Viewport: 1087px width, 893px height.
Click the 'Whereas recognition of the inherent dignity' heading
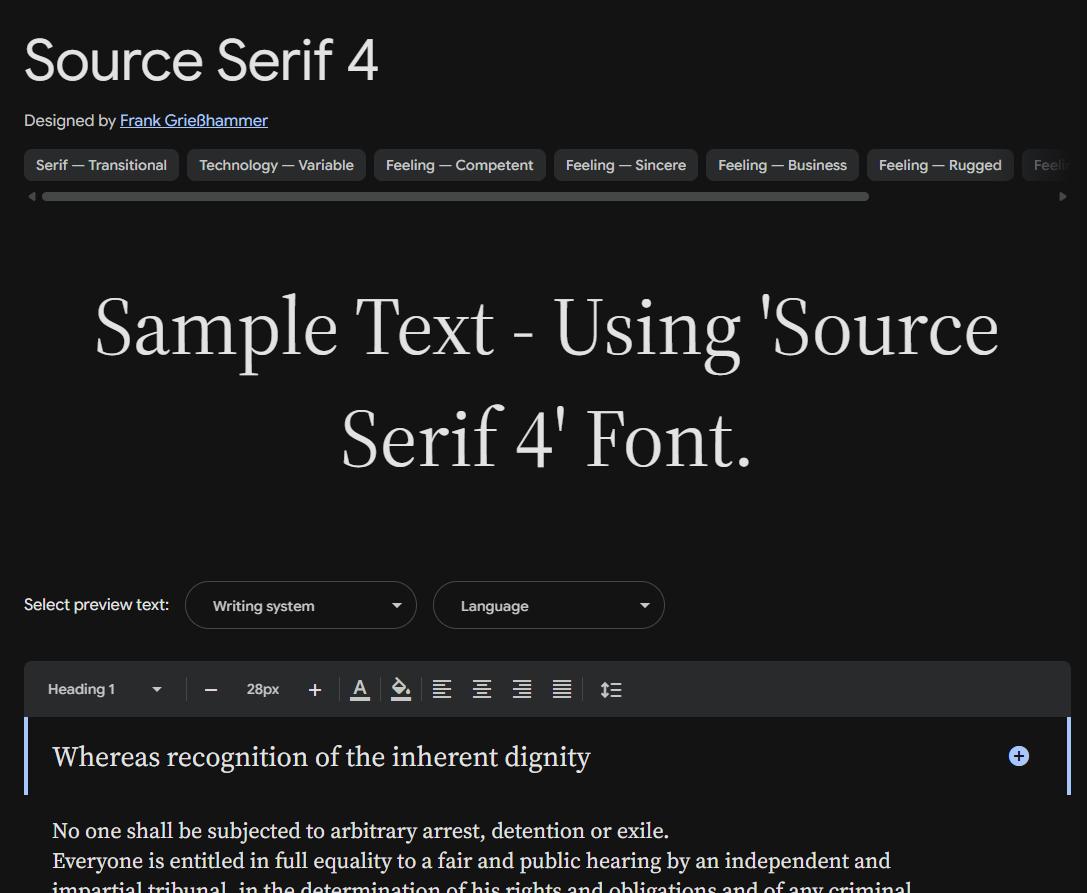click(321, 756)
